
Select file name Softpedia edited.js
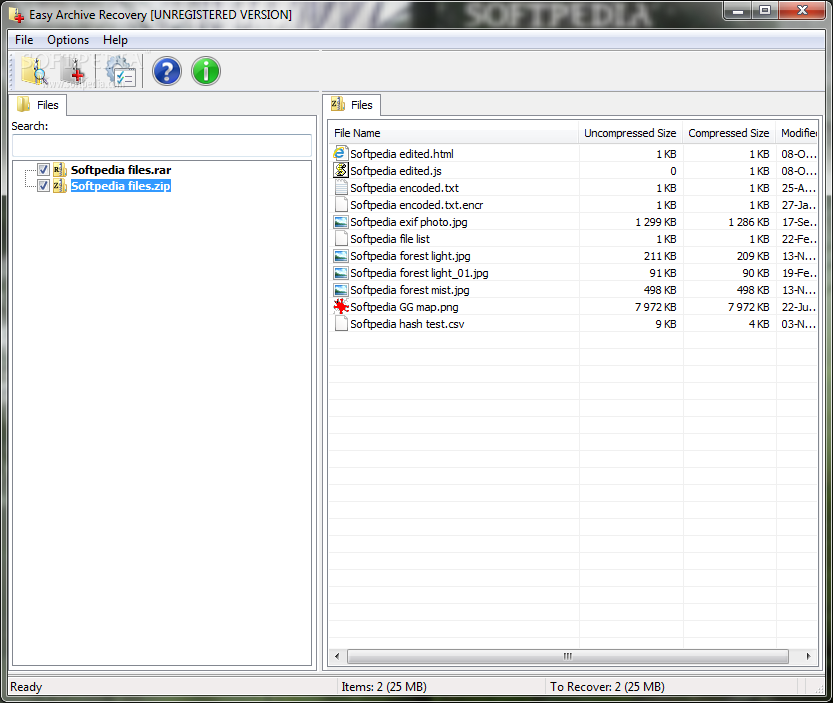pos(396,171)
